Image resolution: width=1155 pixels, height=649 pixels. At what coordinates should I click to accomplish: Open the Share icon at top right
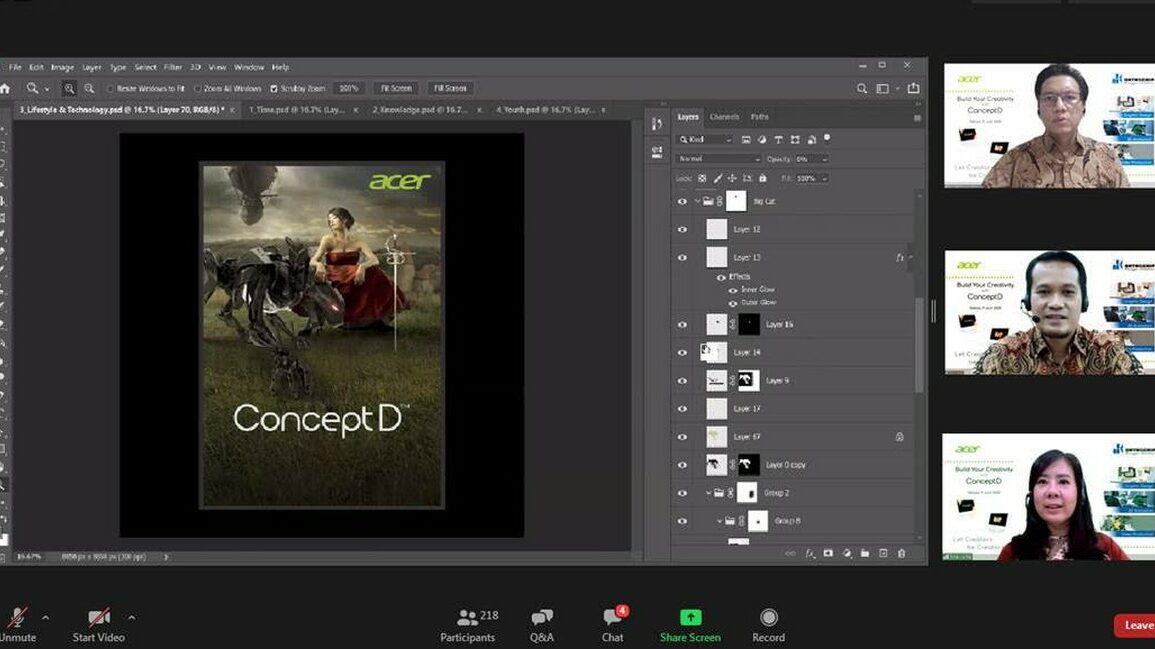tap(913, 88)
